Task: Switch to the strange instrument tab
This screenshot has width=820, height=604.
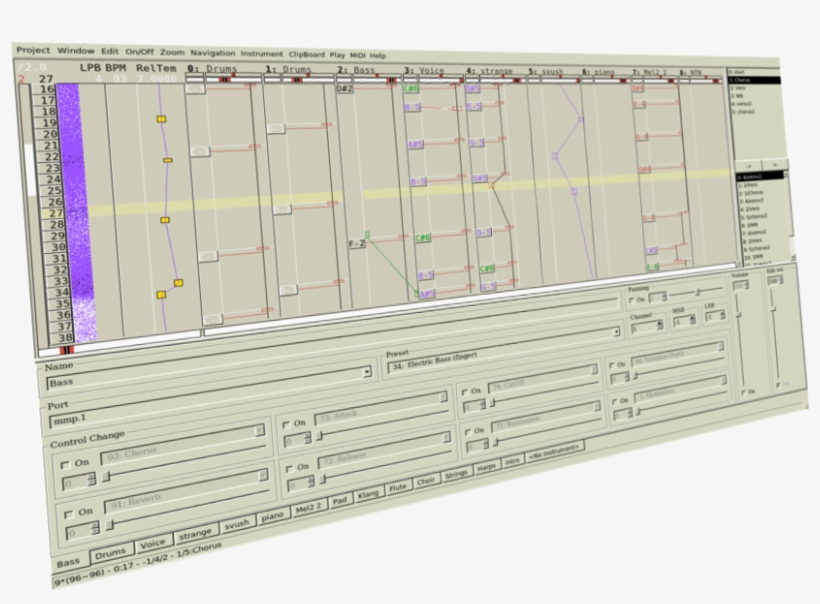Action: point(195,534)
